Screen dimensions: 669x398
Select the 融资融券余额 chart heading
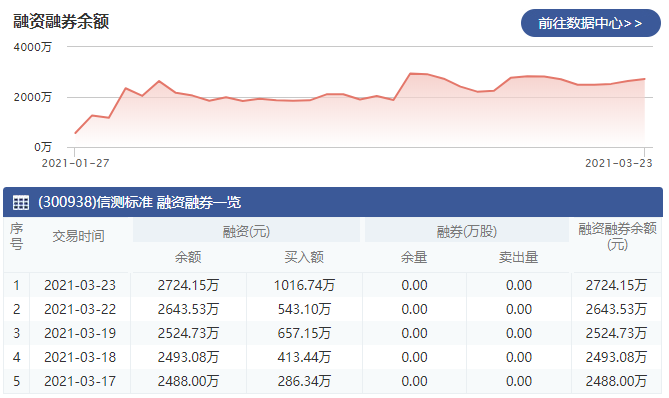(x=61, y=21)
